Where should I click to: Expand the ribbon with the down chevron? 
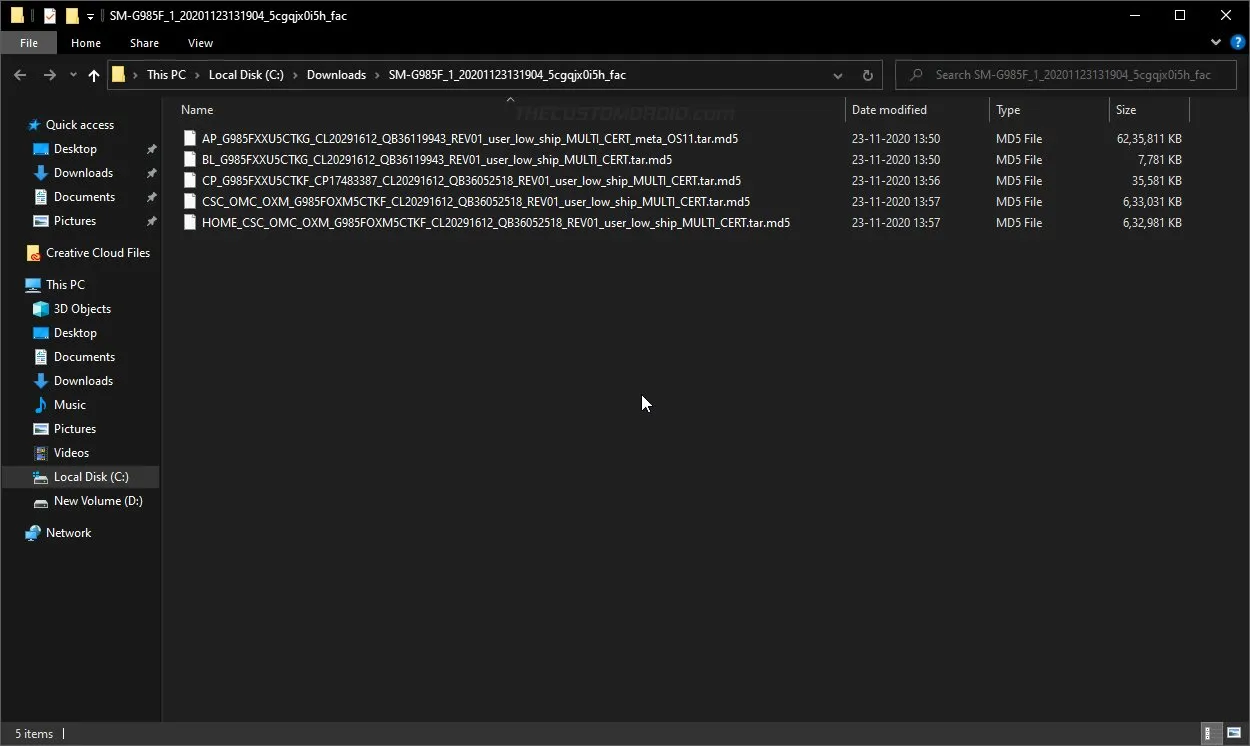point(1215,42)
